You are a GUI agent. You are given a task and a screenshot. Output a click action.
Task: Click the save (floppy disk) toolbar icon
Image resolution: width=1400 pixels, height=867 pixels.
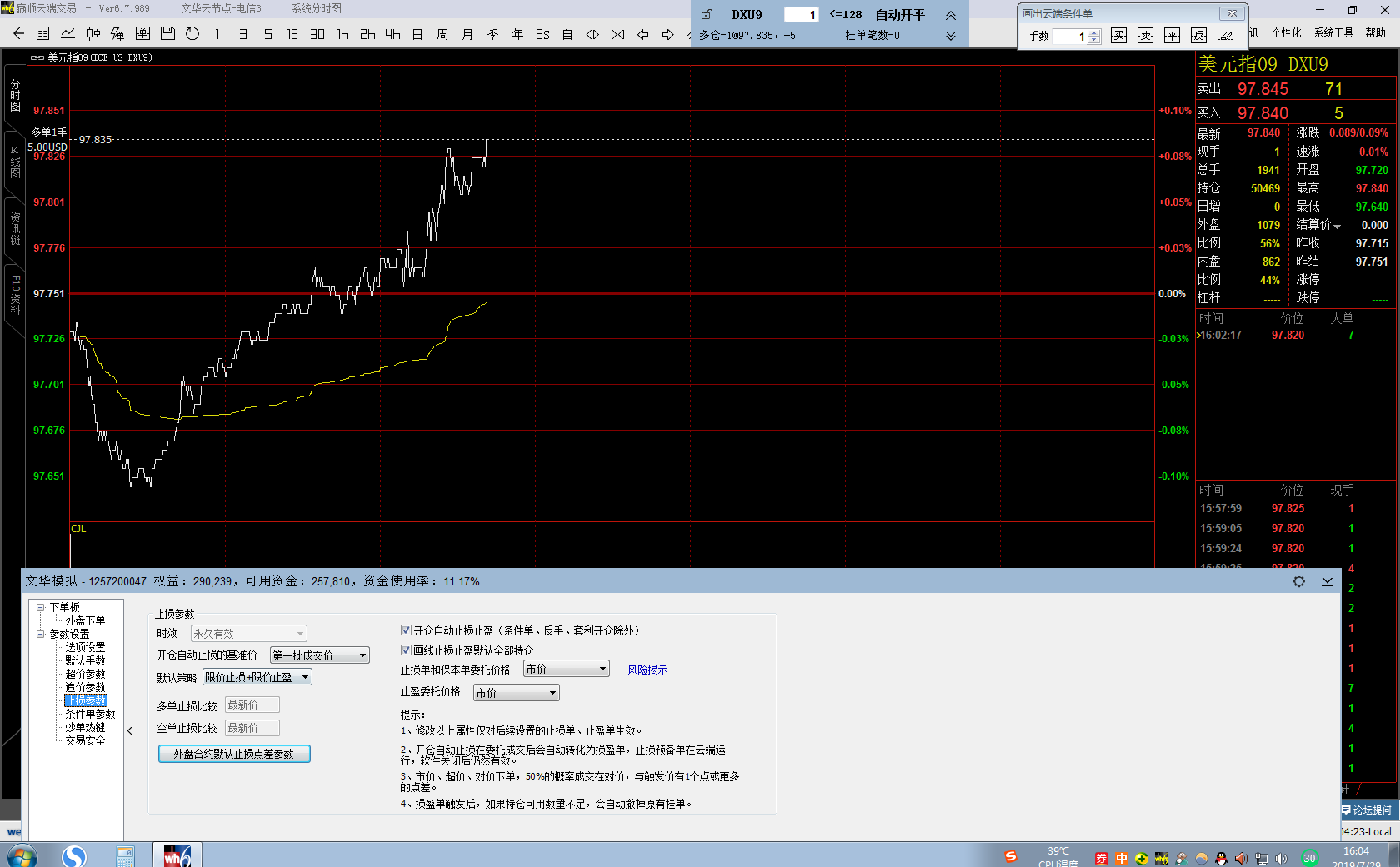(167, 34)
